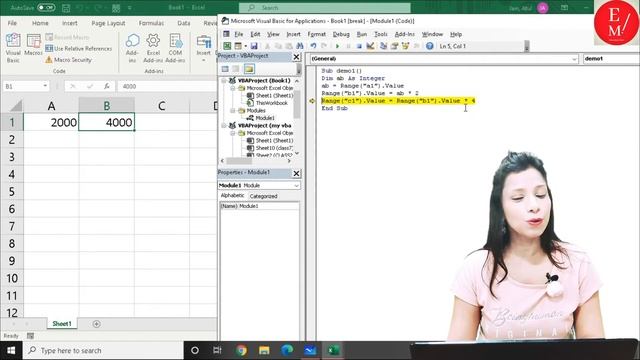Select the Sheet1 tab
This screenshot has height=360, width=640.
point(62,324)
